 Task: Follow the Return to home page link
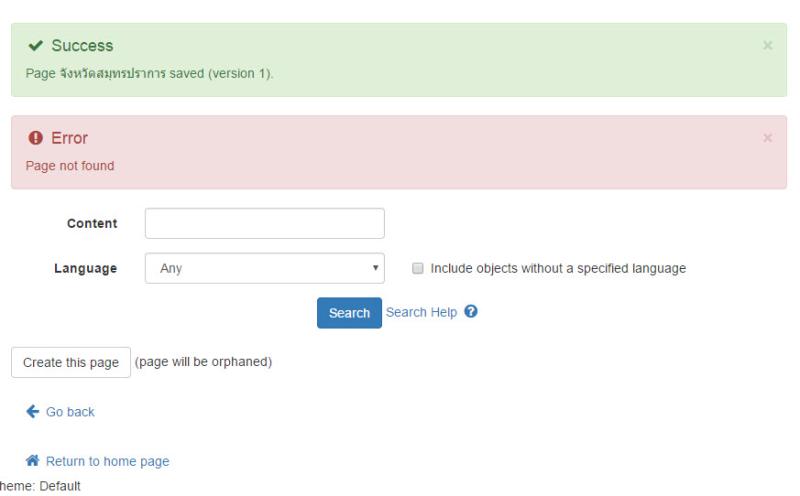tap(107, 461)
